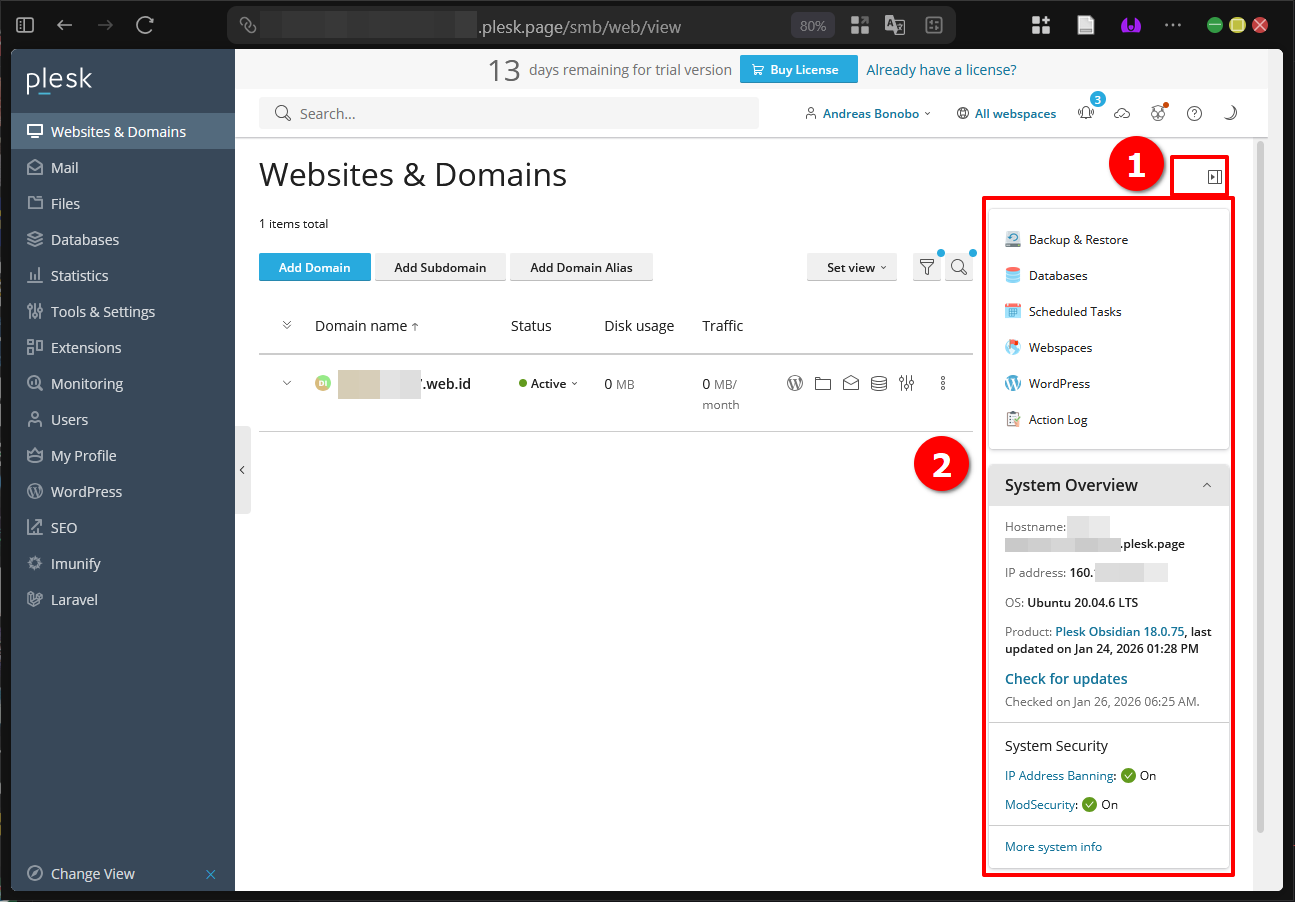The width and height of the screenshot is (1295, 902).
Task: Open the Set view dropdown
Action: tap(851, 267)
